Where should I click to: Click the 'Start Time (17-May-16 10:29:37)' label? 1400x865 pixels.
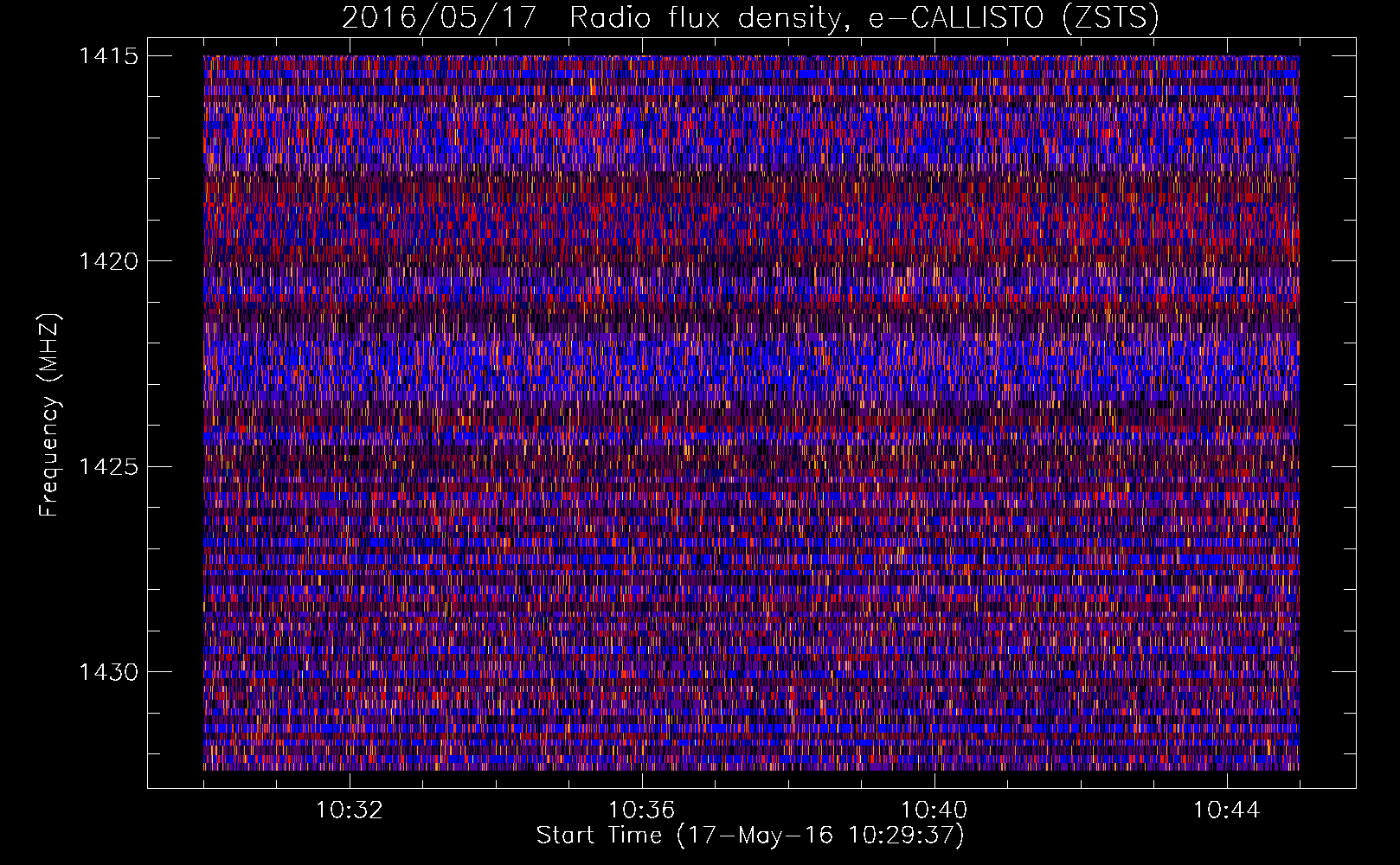click(x=750, y=836)
